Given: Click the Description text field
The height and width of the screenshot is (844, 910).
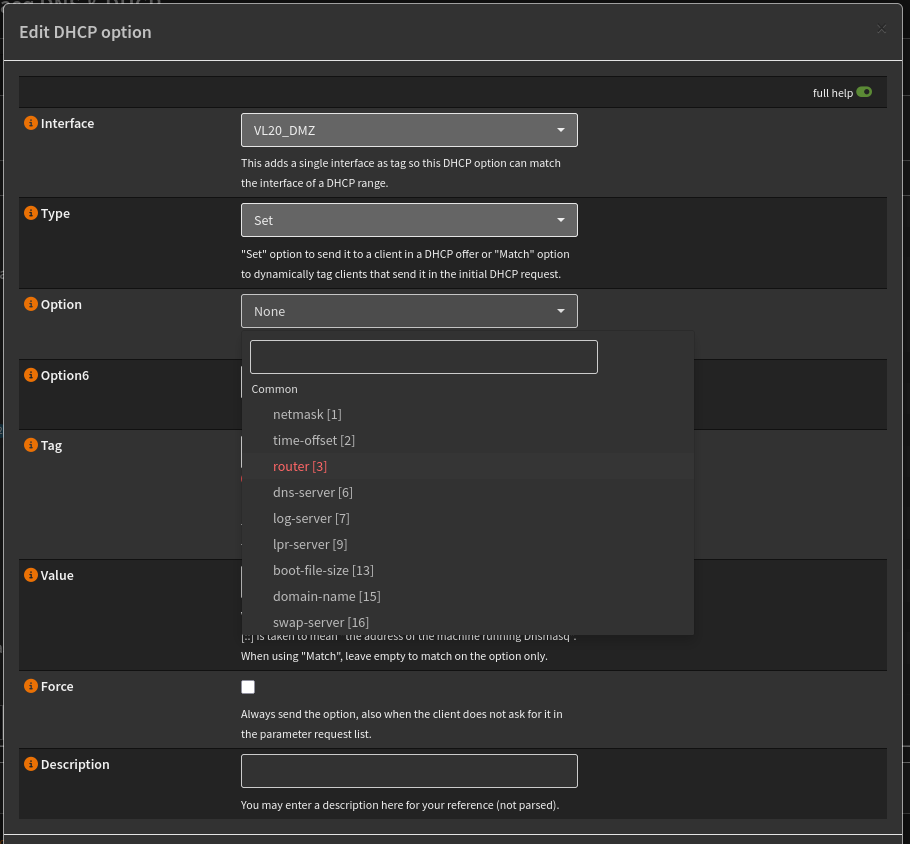Looking at the screenshot, I should [x=408, y=770].
